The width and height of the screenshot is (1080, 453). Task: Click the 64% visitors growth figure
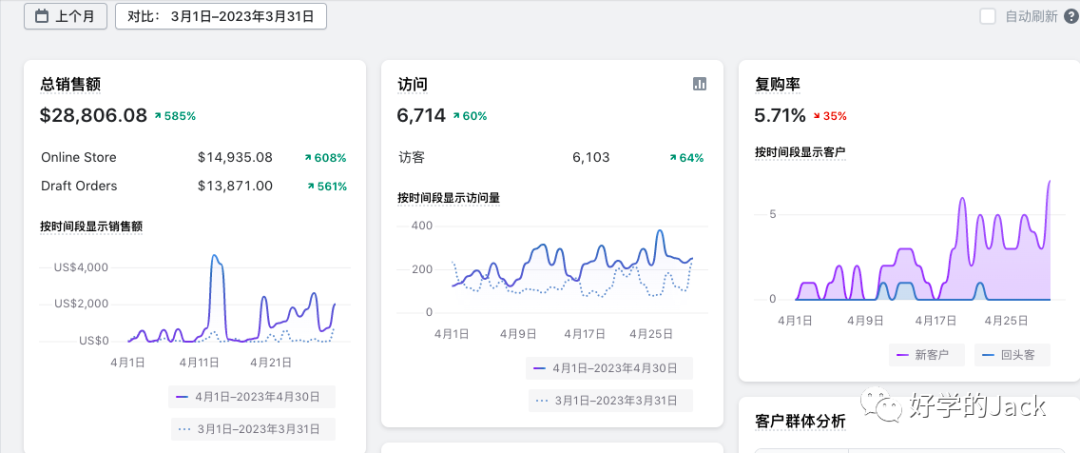coord(687,158)
